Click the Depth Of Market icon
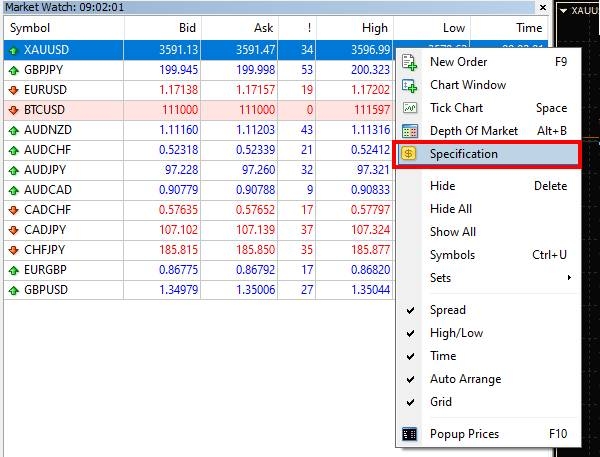Viewport: 600px width, 457px height. click(410, 131)
